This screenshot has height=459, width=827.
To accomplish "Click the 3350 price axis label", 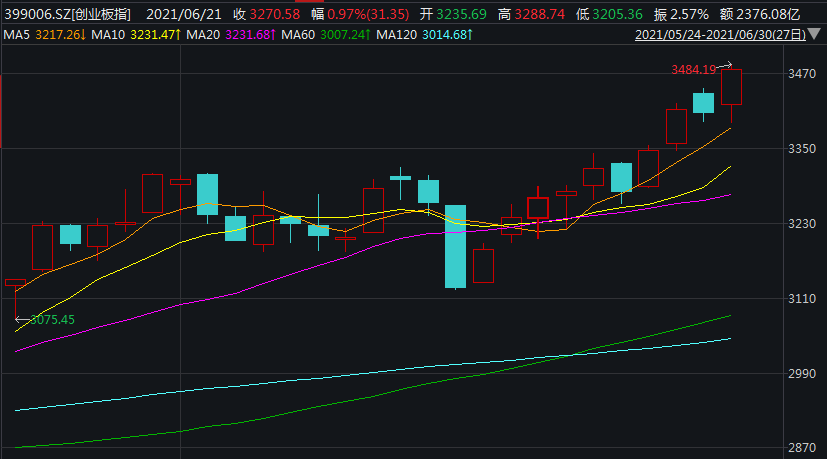I will pyautogui.click(x=802, y=149).
